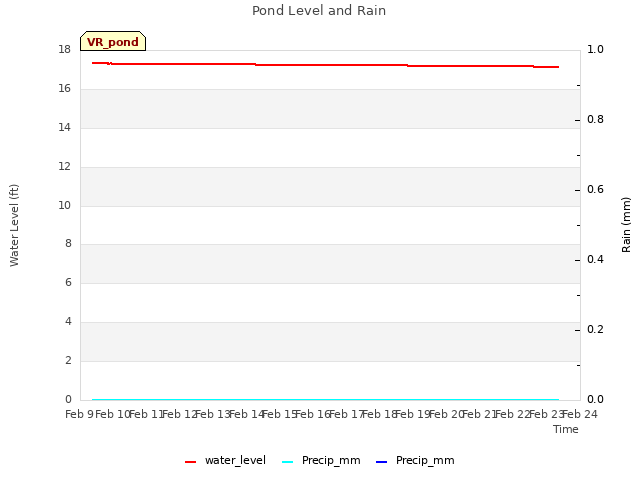This screenshot has height=480, width=640.
Task: Click the Precip_mm label beside cyan swatch
Action: pyautogui.click(x=331, y=460)
